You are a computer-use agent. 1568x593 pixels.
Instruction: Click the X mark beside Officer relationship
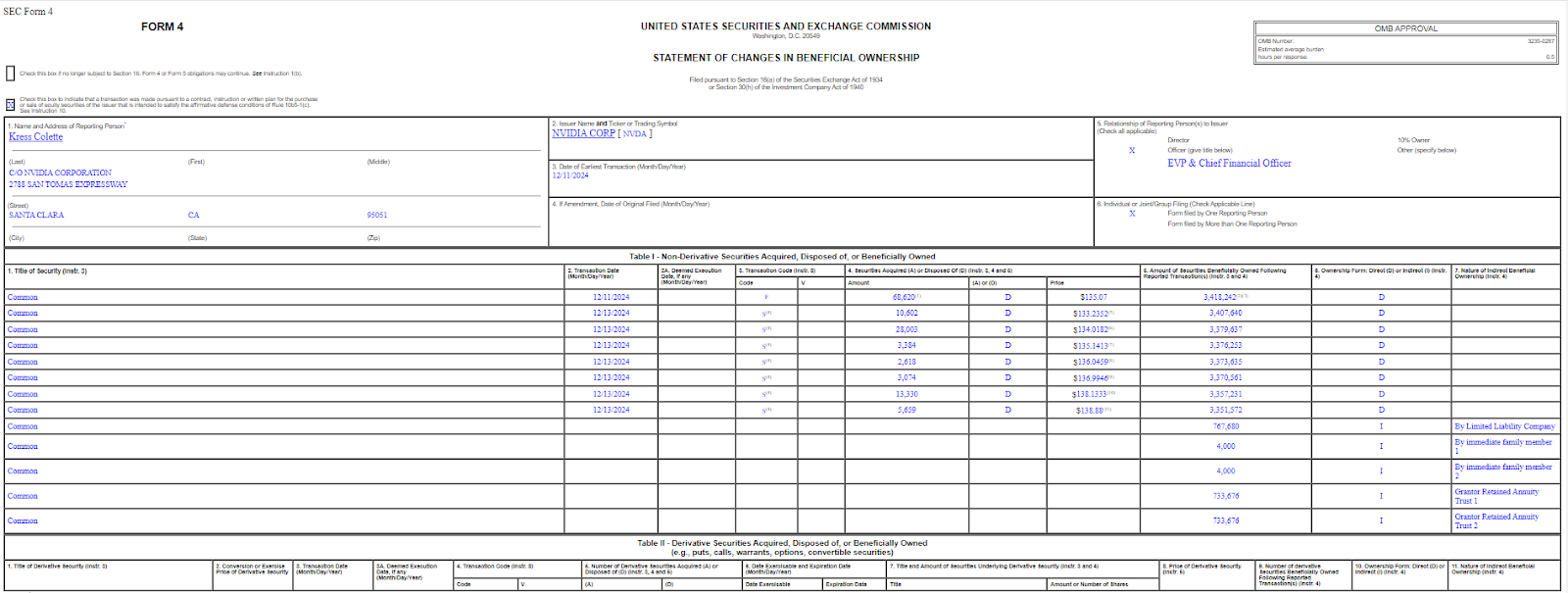click(x=1132, y=151)
